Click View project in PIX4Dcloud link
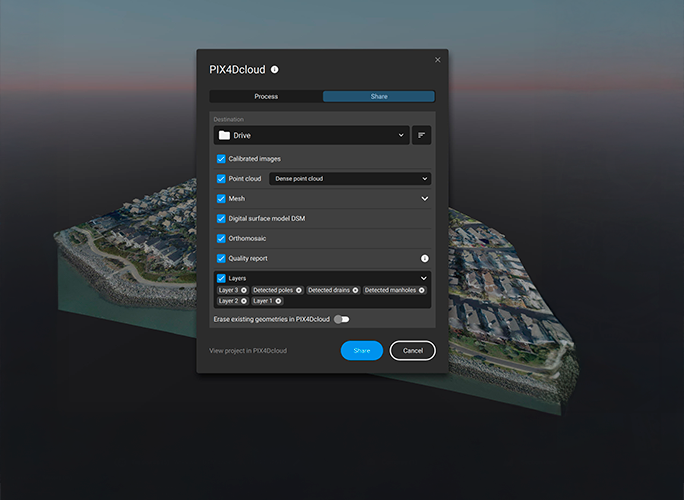This screenshot has height=500, width=684. coord(248,350)
